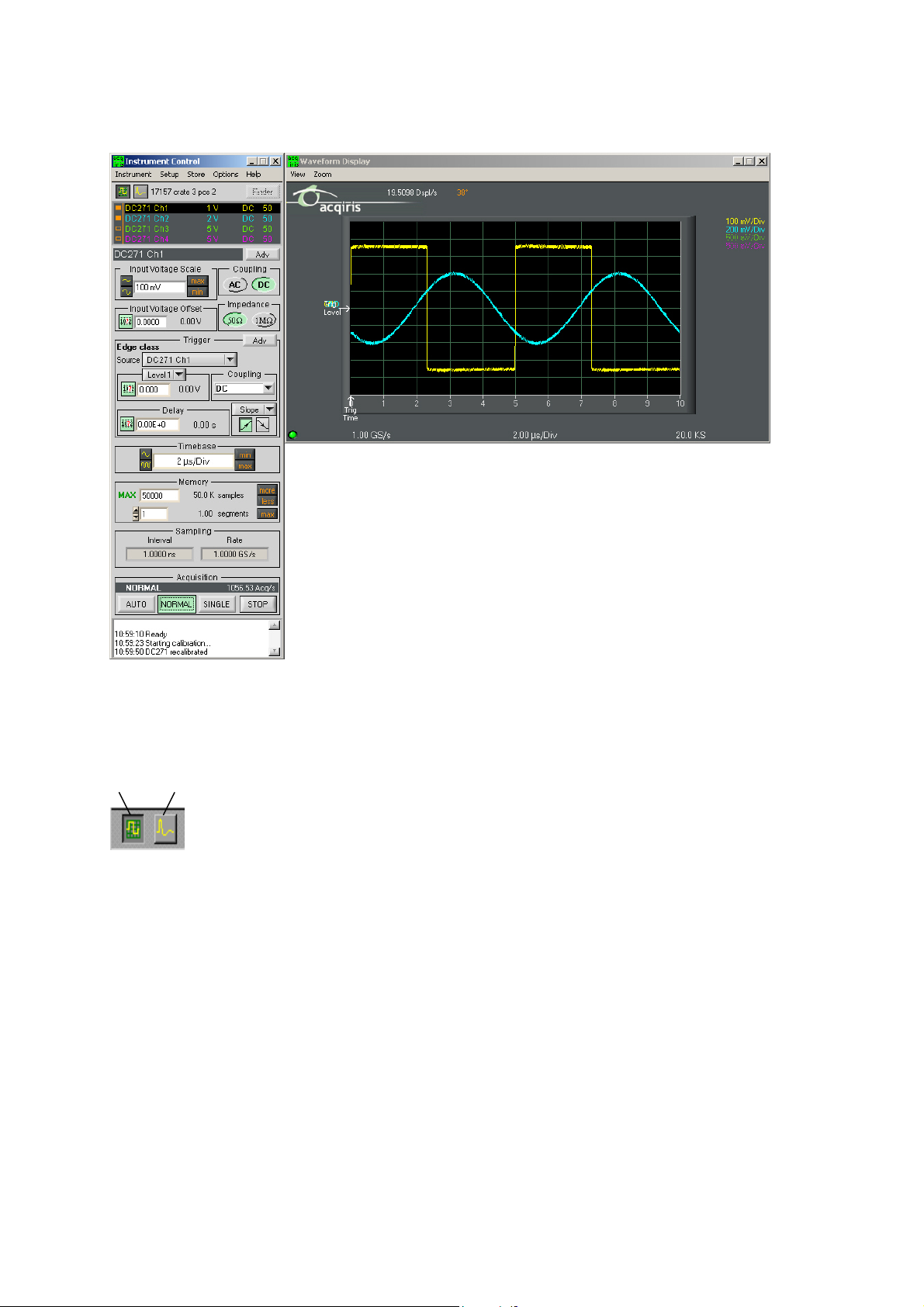Click trigger level 0.000 input field
This screenshot has width=924, height=1307.
(154, 389)
